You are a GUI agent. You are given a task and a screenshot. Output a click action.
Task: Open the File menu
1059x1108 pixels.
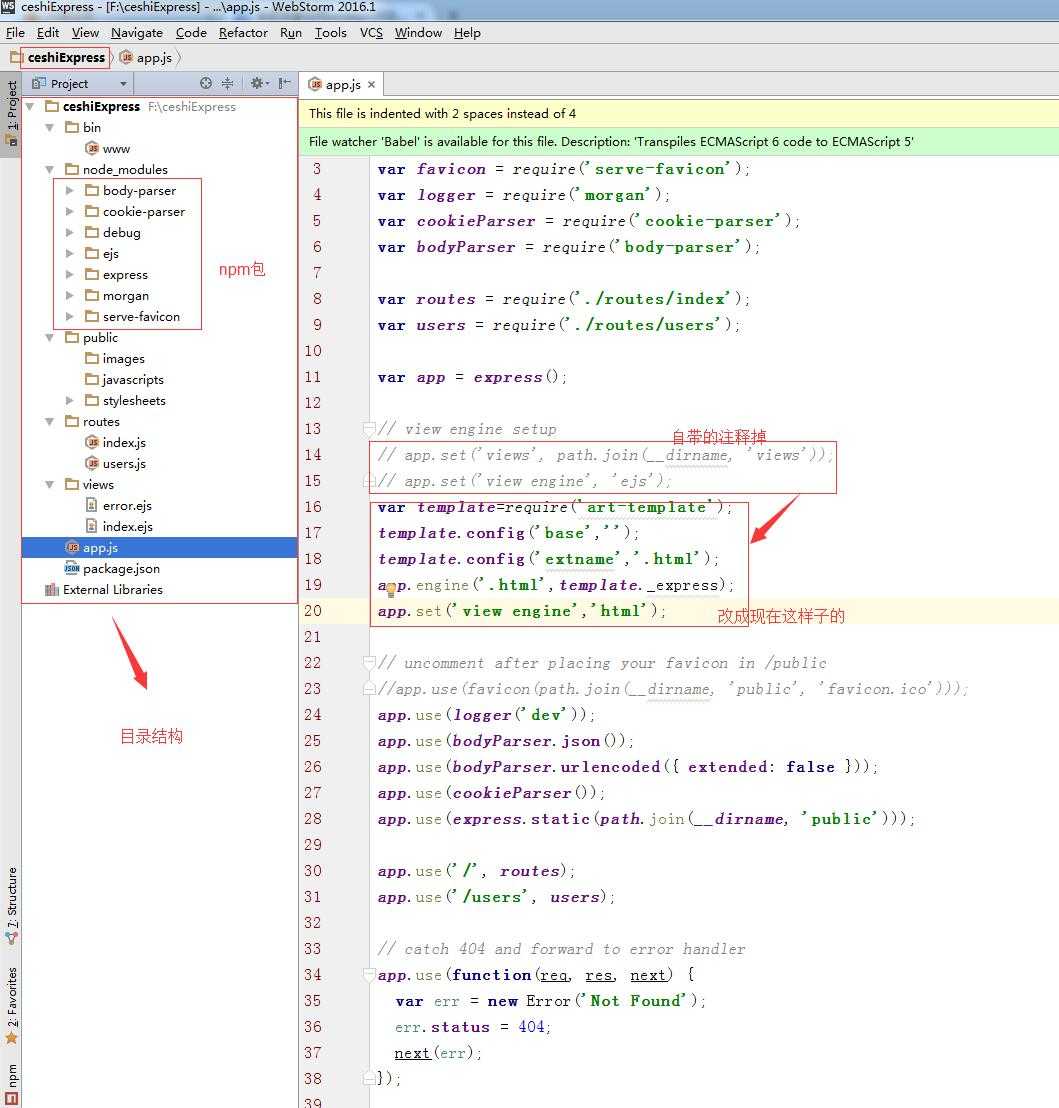15,33
